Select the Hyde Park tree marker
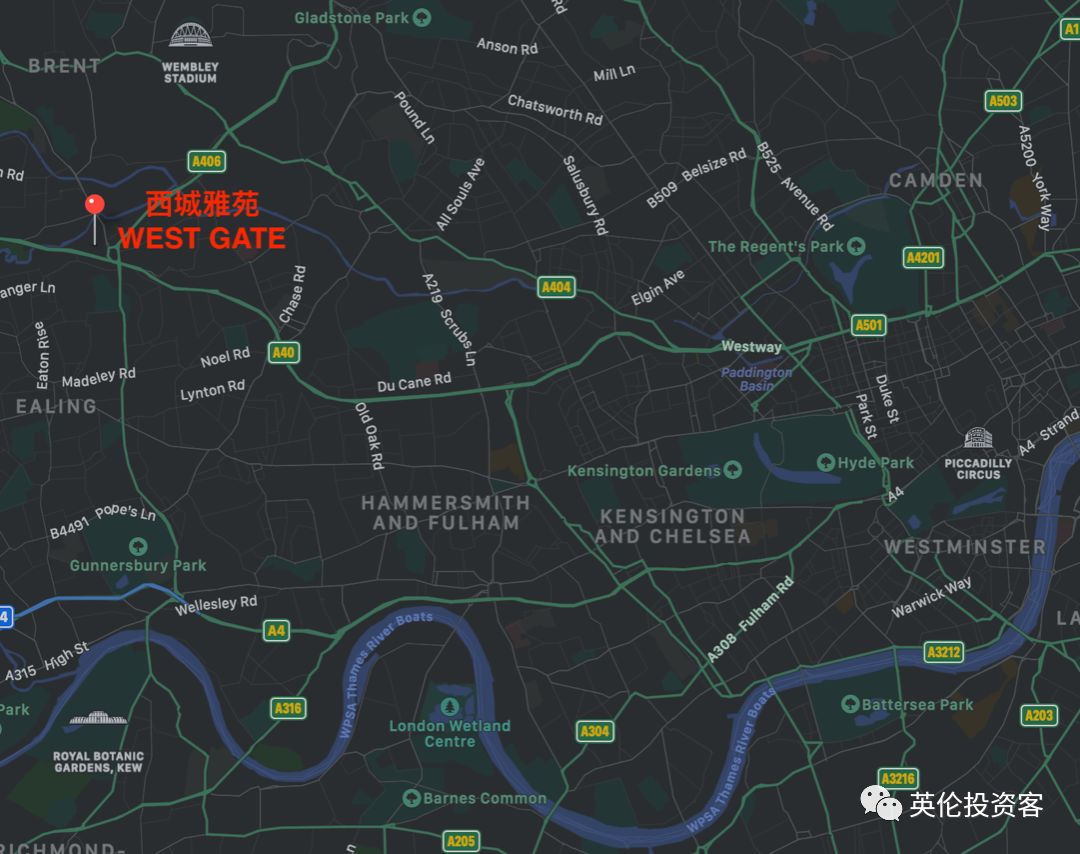 825,462
